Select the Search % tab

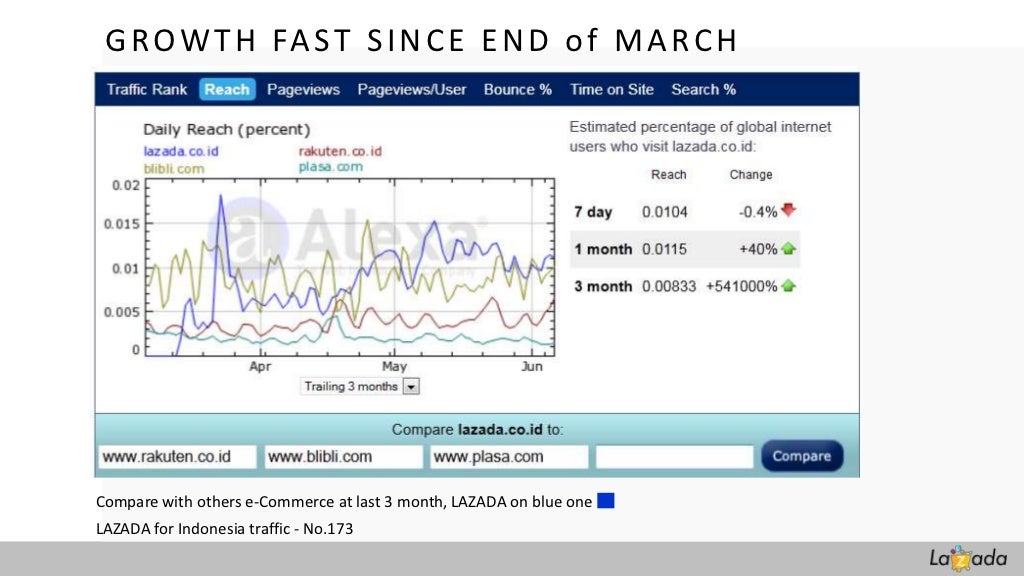pos(703,89)
